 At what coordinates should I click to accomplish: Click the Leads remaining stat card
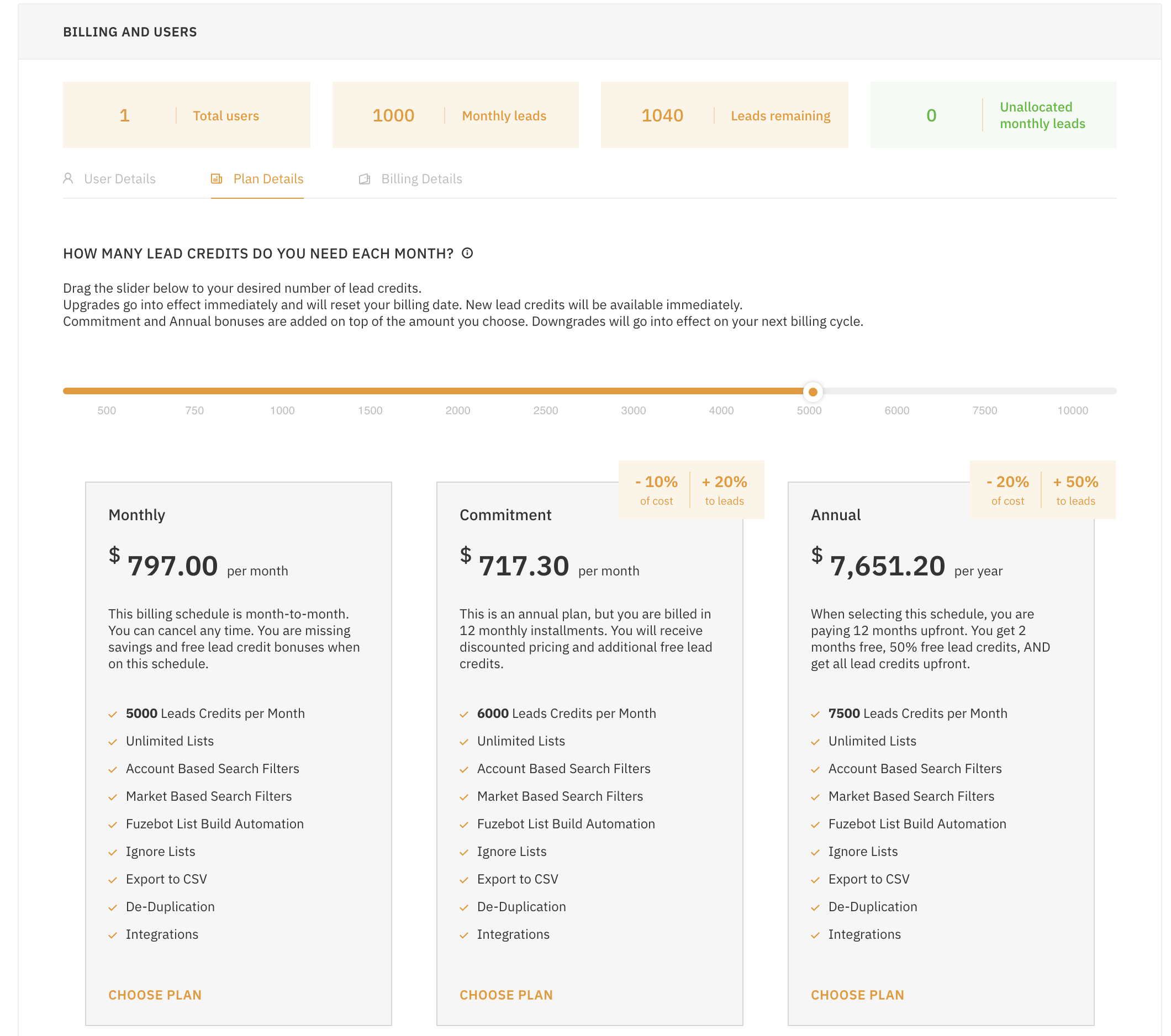[x=724, y=115]
